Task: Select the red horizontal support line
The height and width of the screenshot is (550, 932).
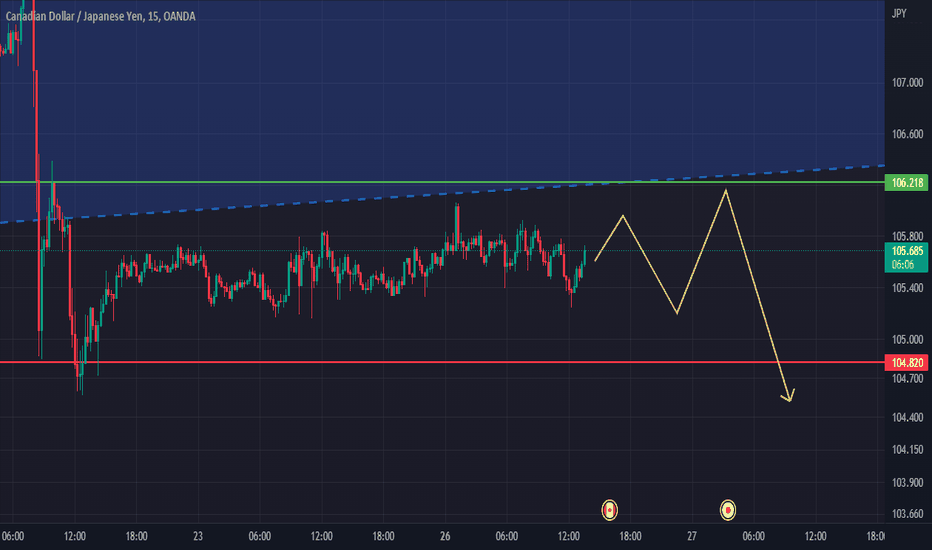Action: 442,362
